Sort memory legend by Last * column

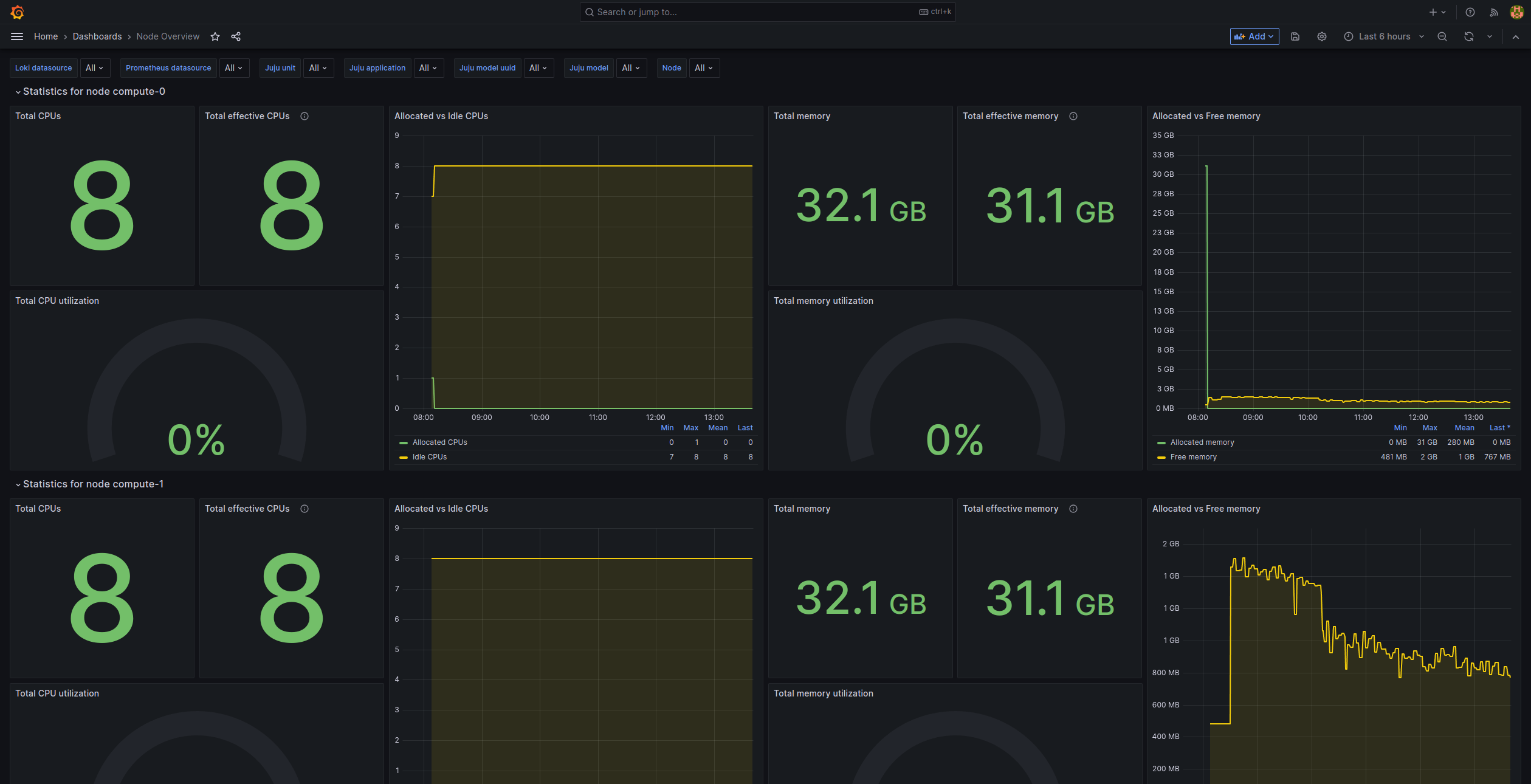point(1499,428)
